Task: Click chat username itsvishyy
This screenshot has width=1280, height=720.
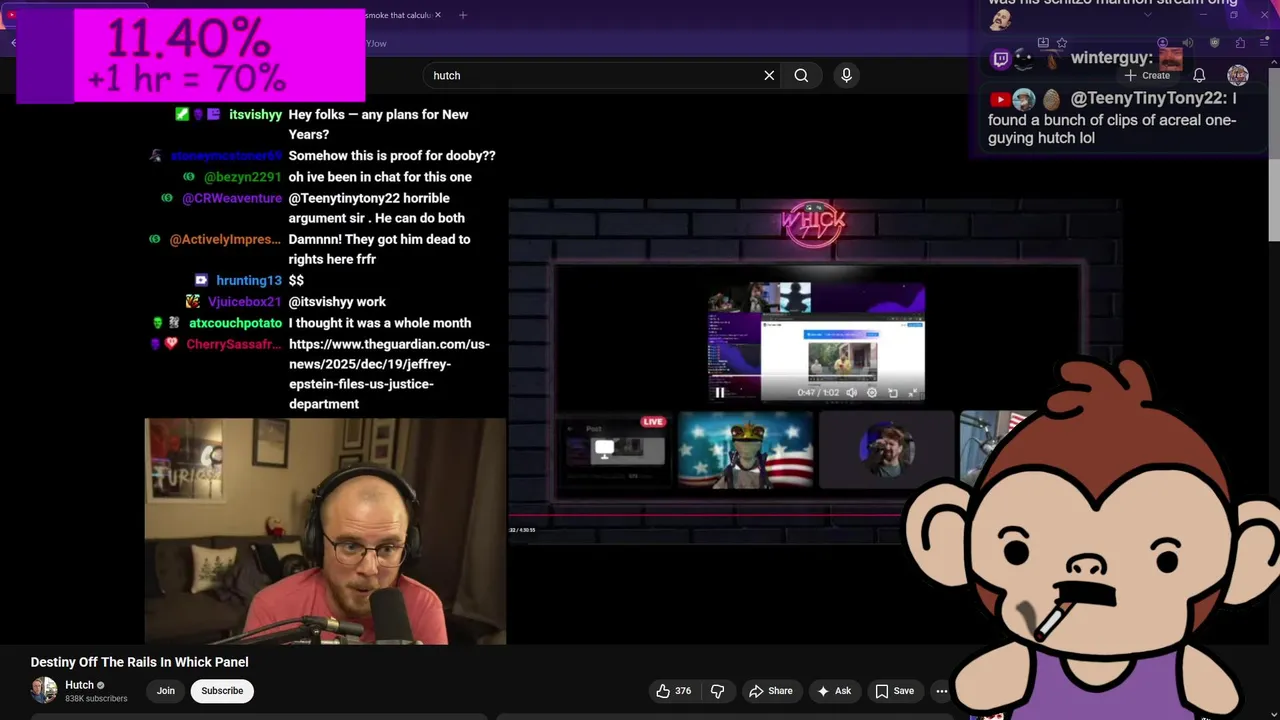Action: pos(255,114)
